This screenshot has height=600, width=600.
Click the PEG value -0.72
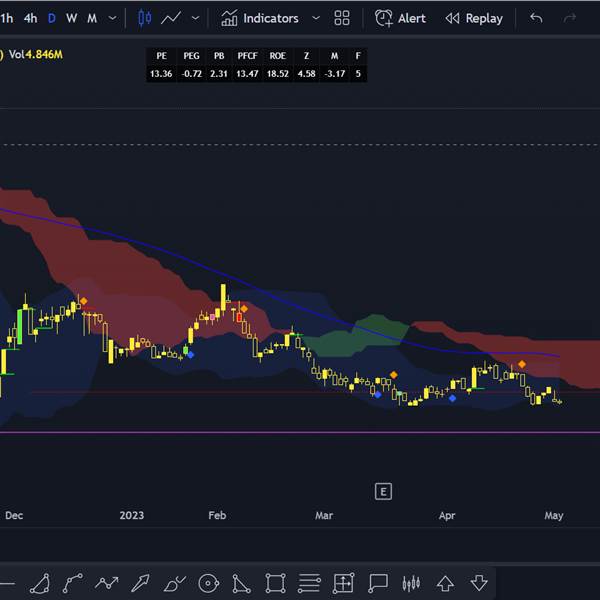192,73
